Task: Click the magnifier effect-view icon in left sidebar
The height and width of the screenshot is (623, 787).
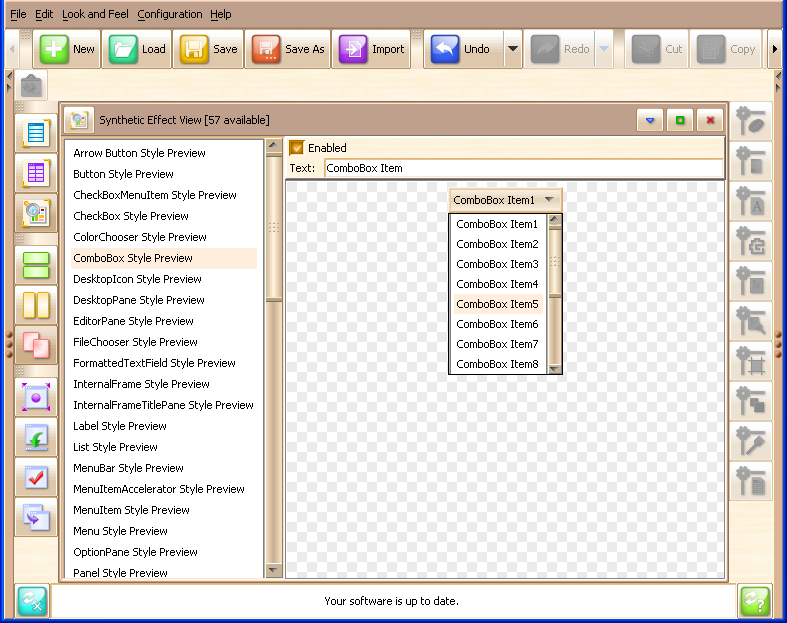Action: pyautogui.click(x=36, y=213)
